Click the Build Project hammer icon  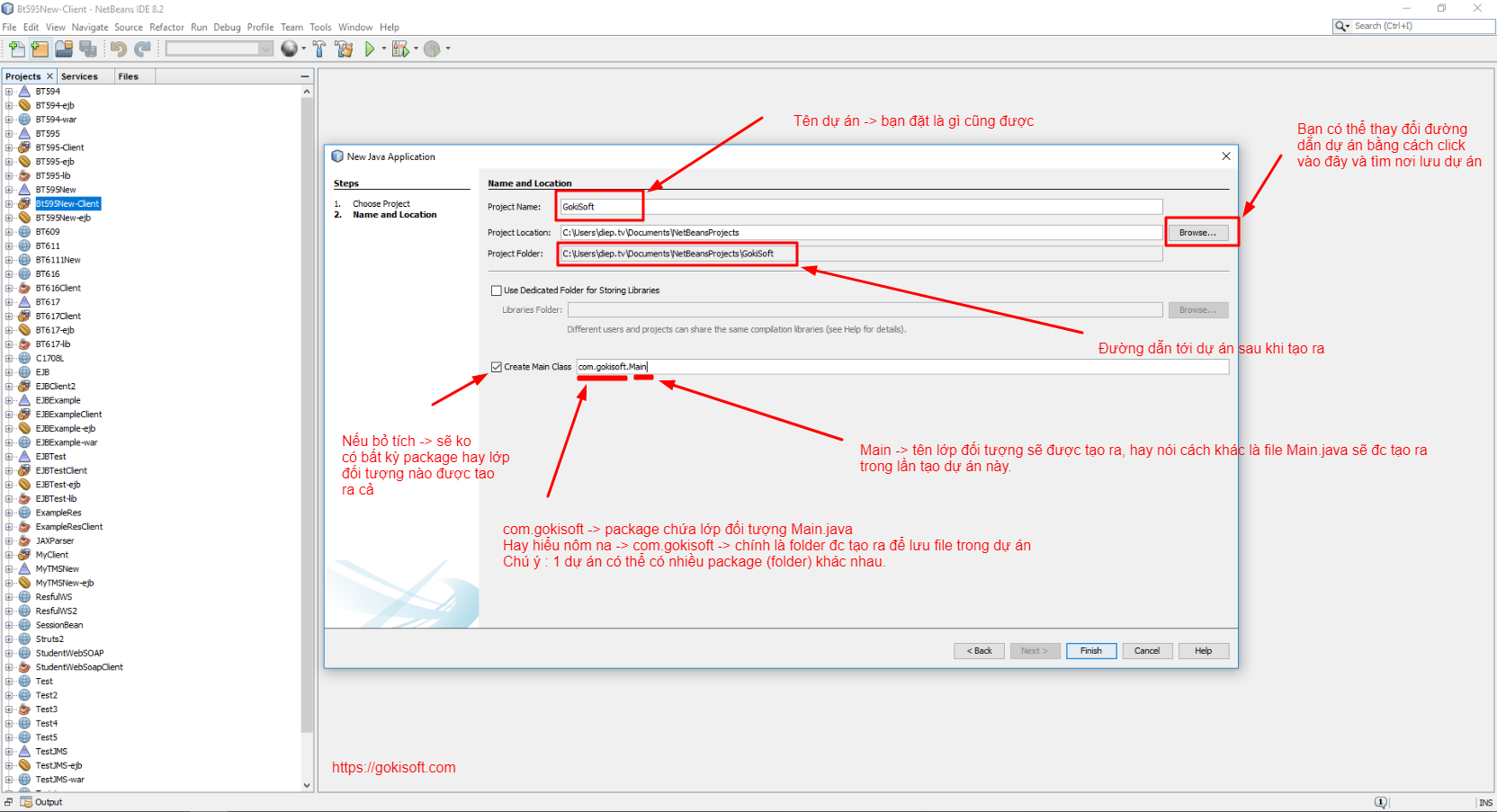[319, 49]
